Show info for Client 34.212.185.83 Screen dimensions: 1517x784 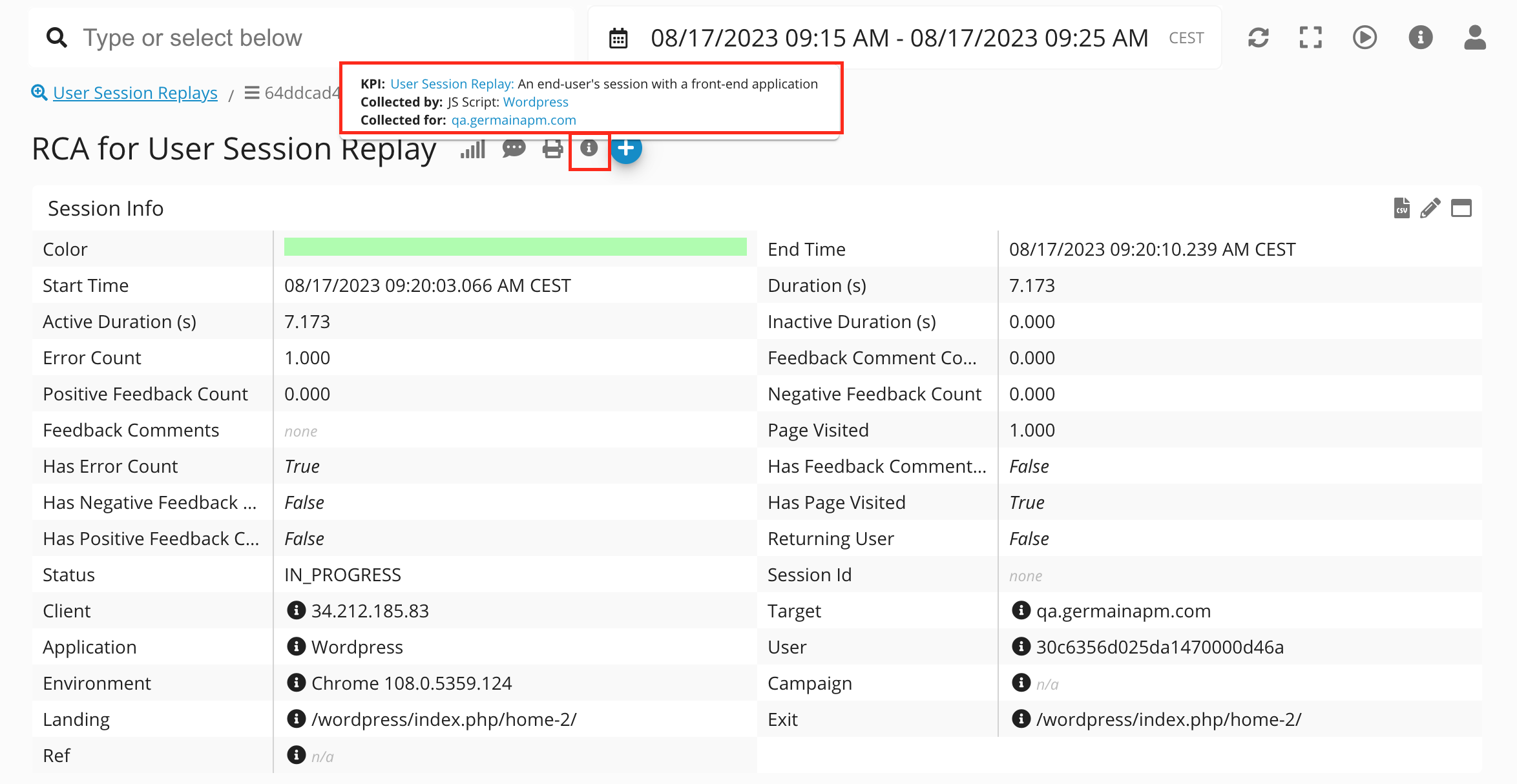point(296,610)
